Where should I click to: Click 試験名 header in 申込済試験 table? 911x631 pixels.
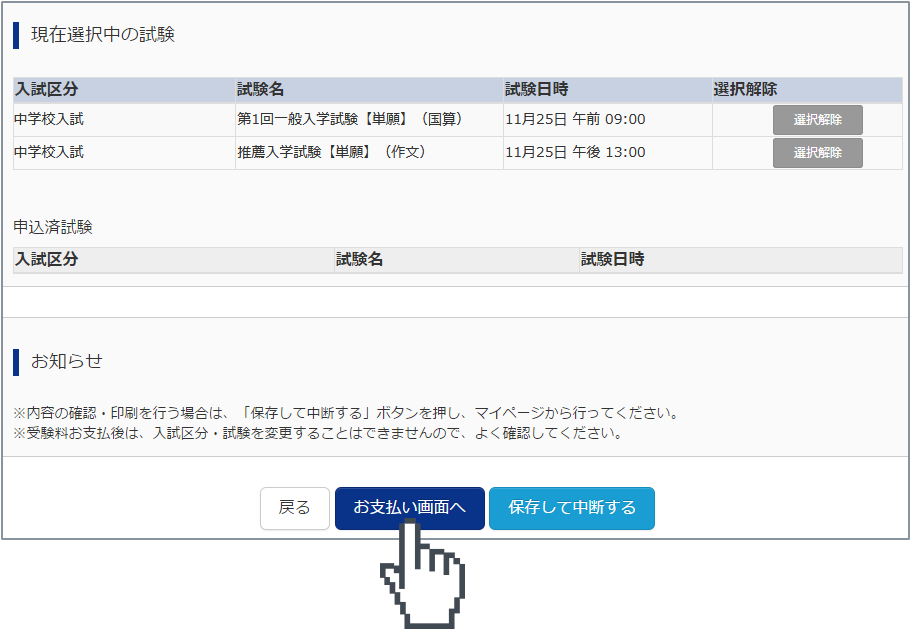[x=360, y=259]
